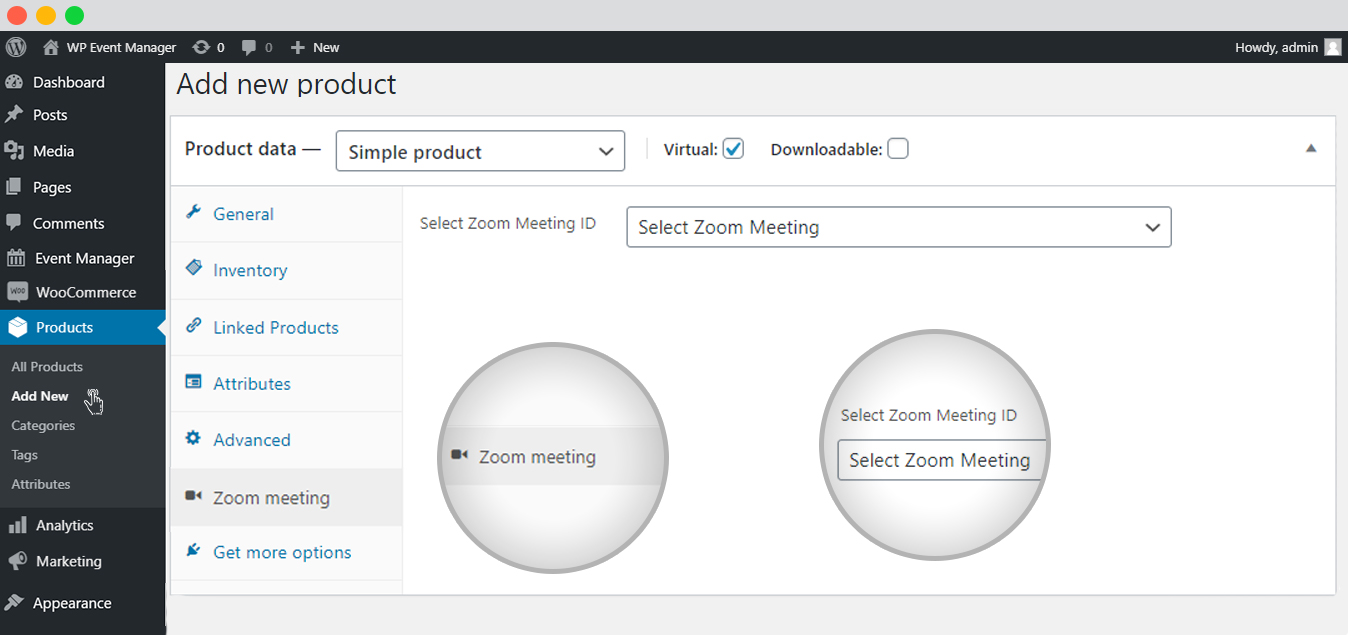Click the General wrench icon
The height and width of the screenshot is (635, 1348).
(x=194, y=212)
